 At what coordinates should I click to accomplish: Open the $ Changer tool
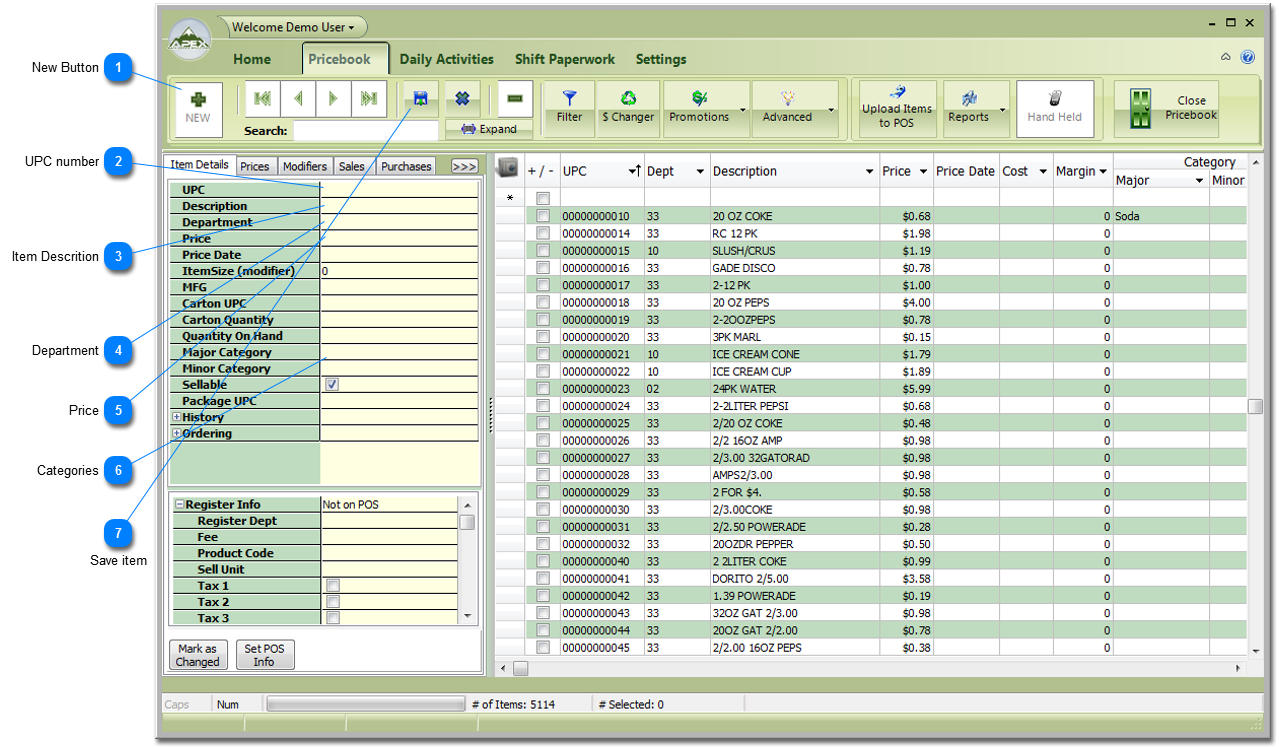[x=628, y=108]
